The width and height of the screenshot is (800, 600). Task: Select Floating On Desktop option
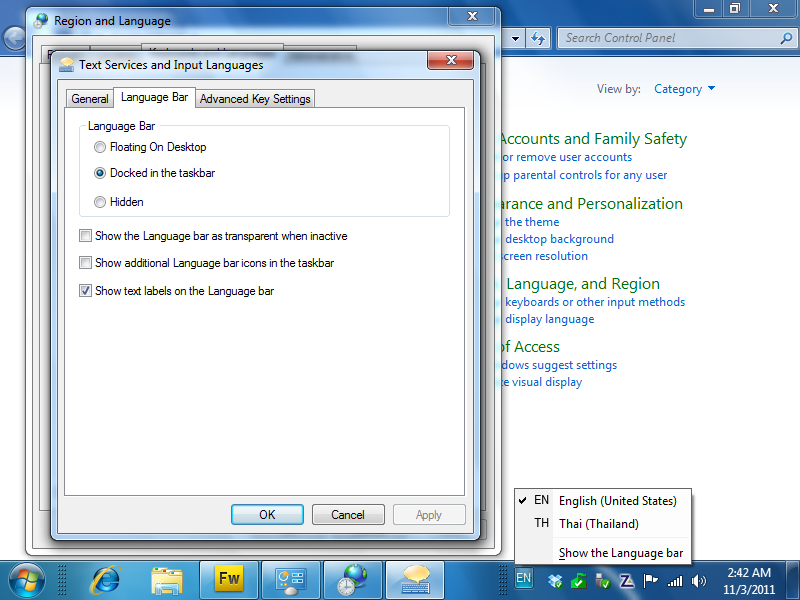point(150,147)
